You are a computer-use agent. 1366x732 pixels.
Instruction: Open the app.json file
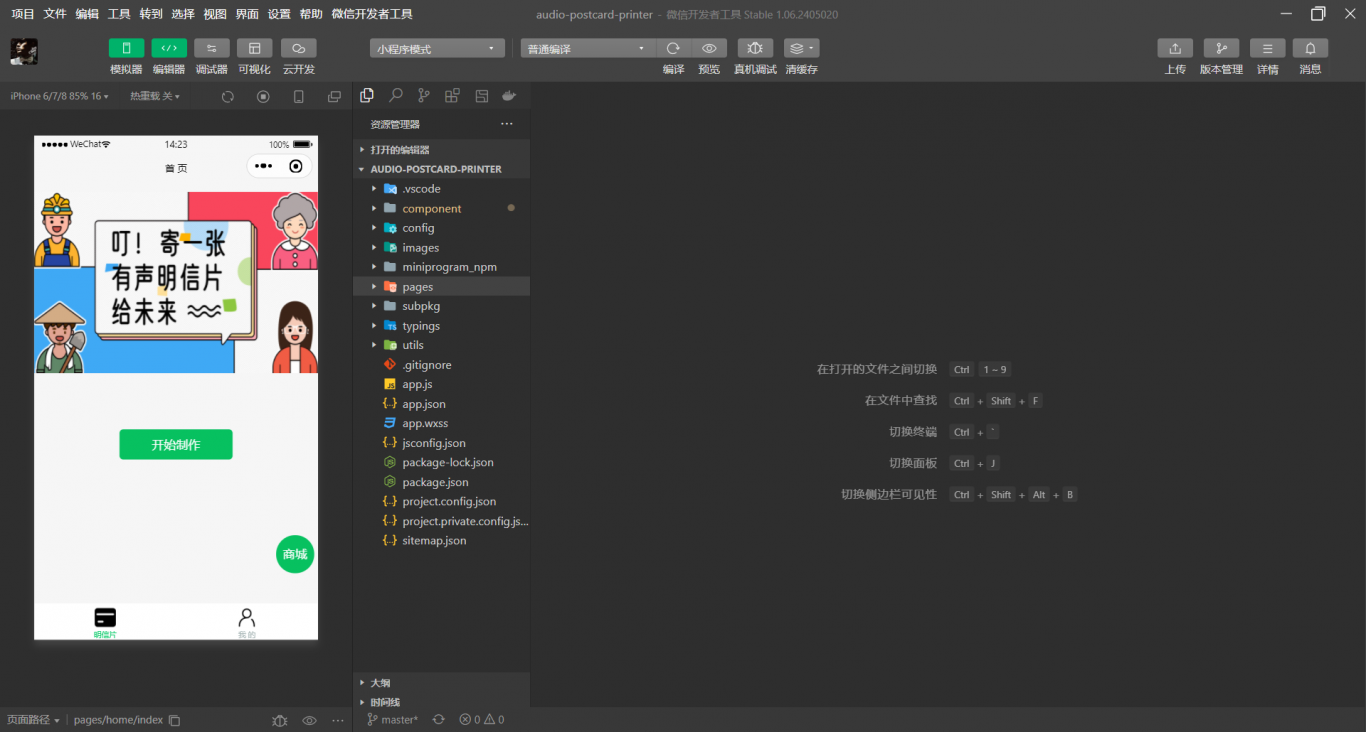(441, 404)
